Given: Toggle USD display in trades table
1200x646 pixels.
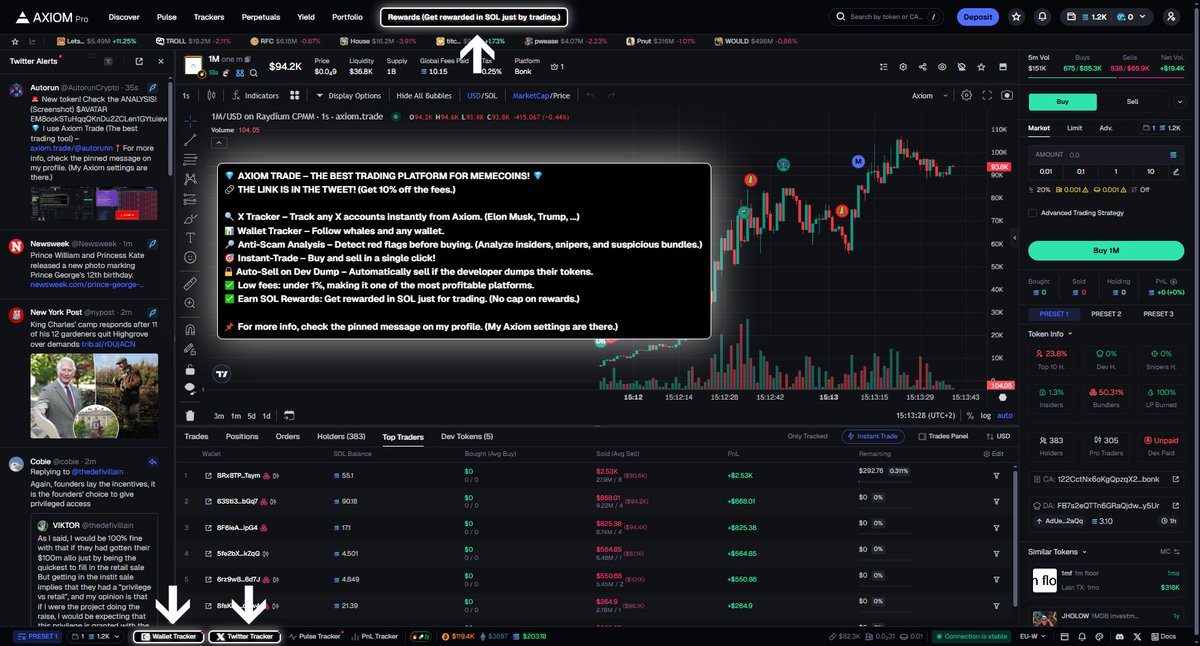Looking at the screenshot, I should click(x=998, y=436).
